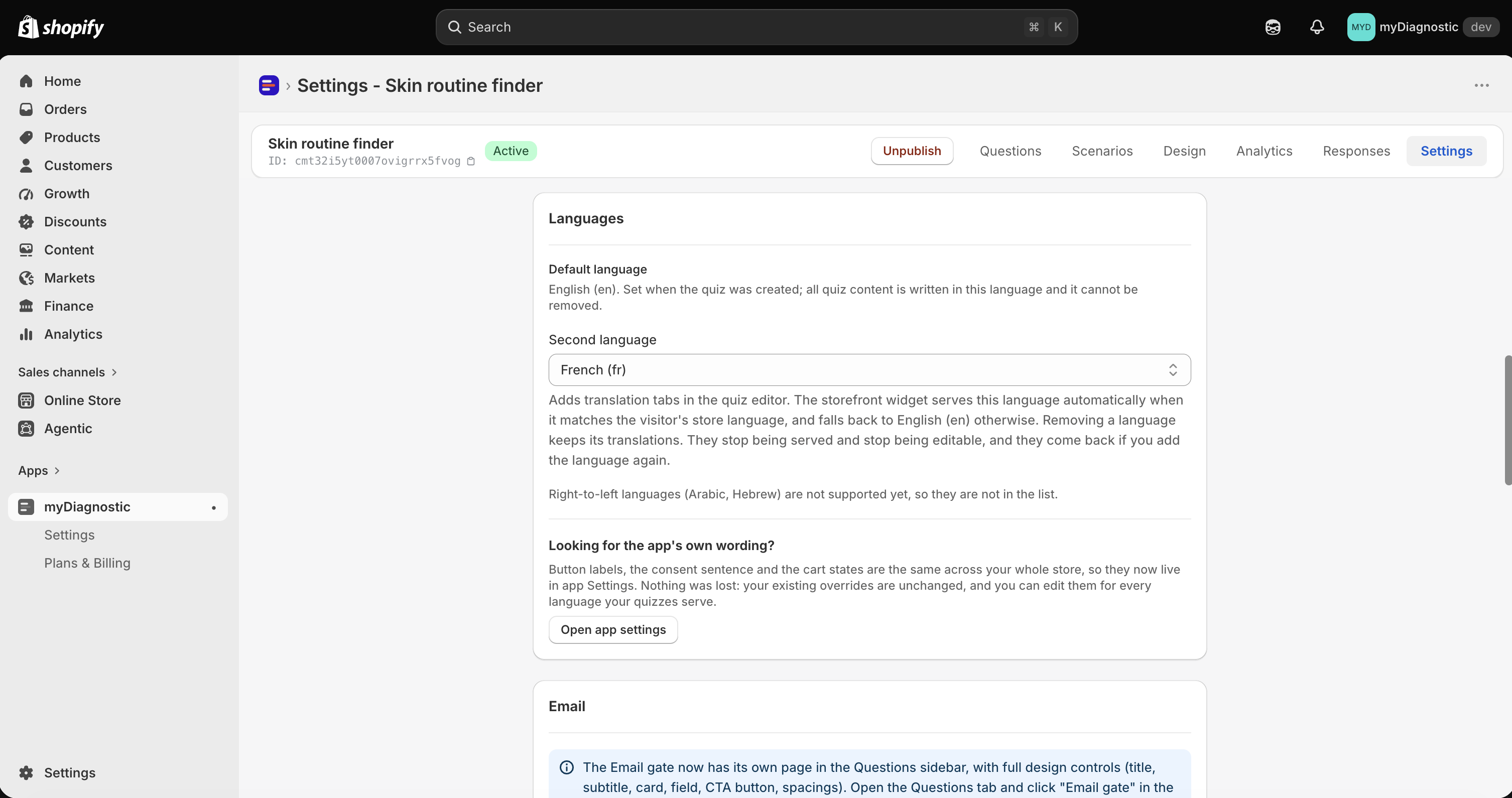
Task: Open the three-dot more actions menu
Action: click(1481, 85)
